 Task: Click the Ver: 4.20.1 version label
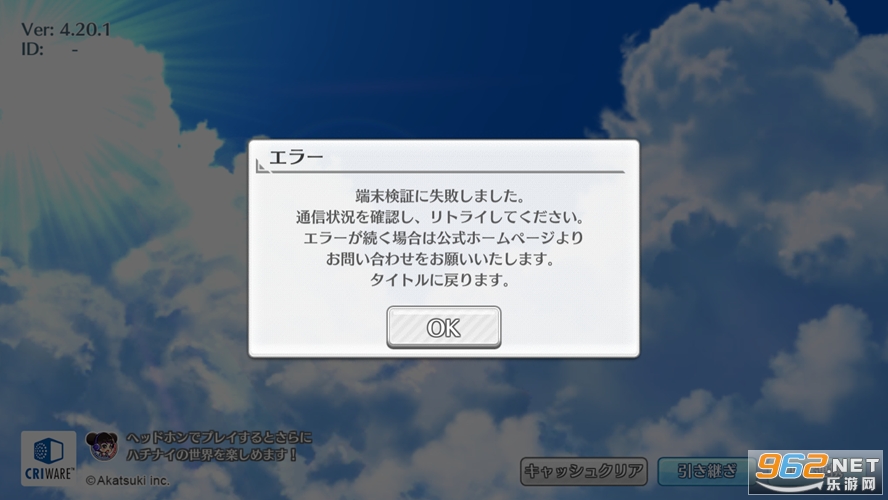66,29
